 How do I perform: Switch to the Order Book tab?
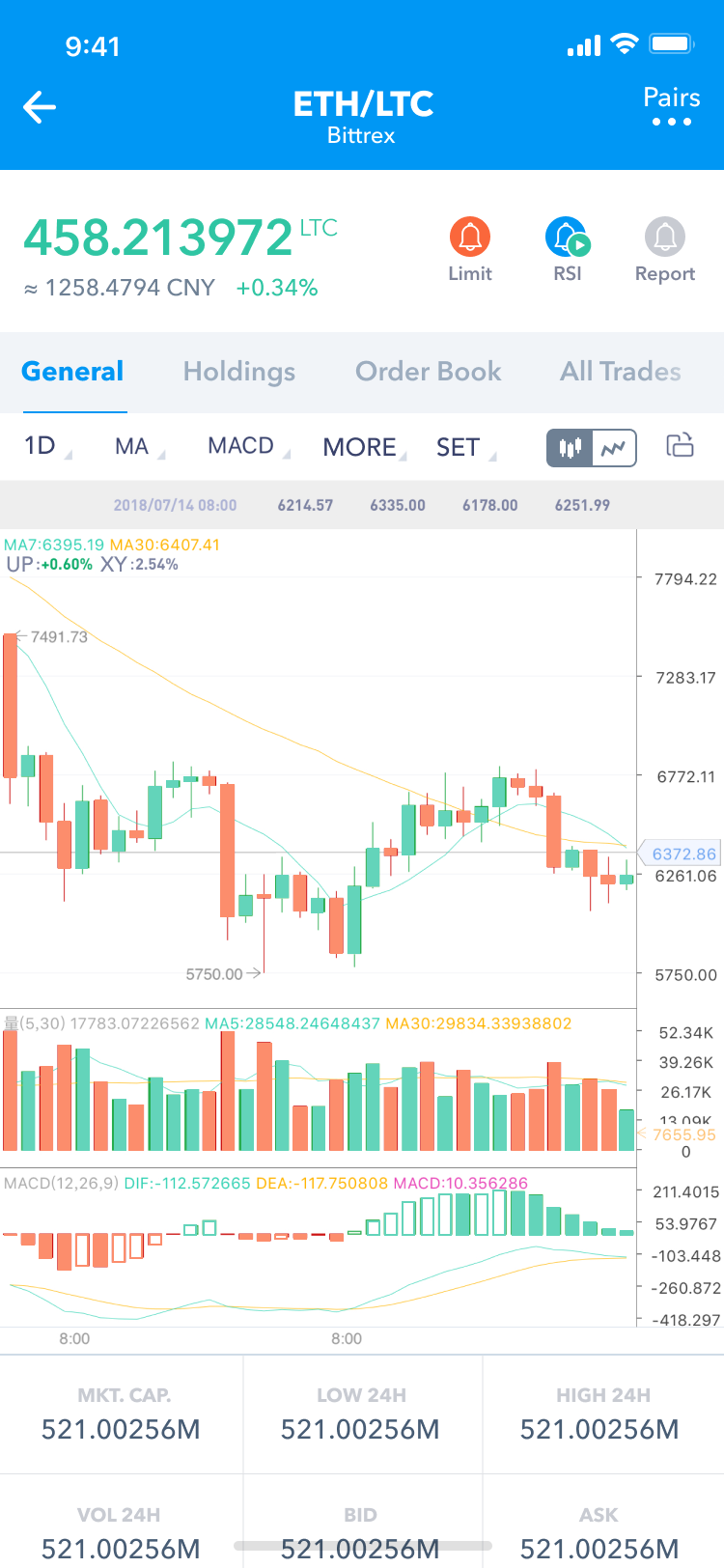click(428, 371)
